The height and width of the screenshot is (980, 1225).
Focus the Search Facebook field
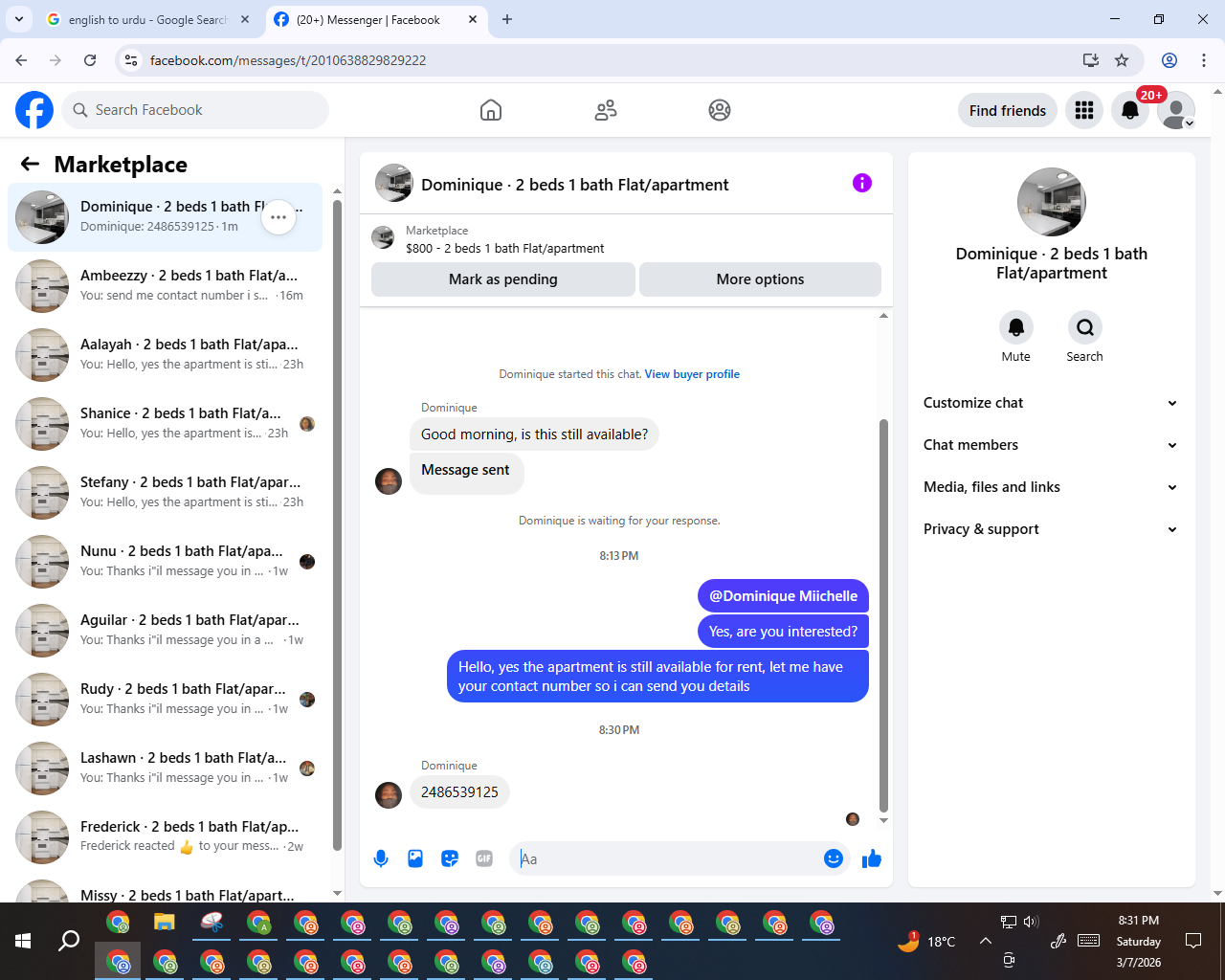point(195,110)
